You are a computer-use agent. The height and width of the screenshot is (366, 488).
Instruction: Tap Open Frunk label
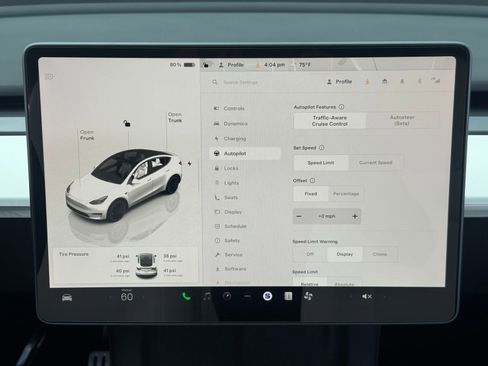tap(87, 135)
